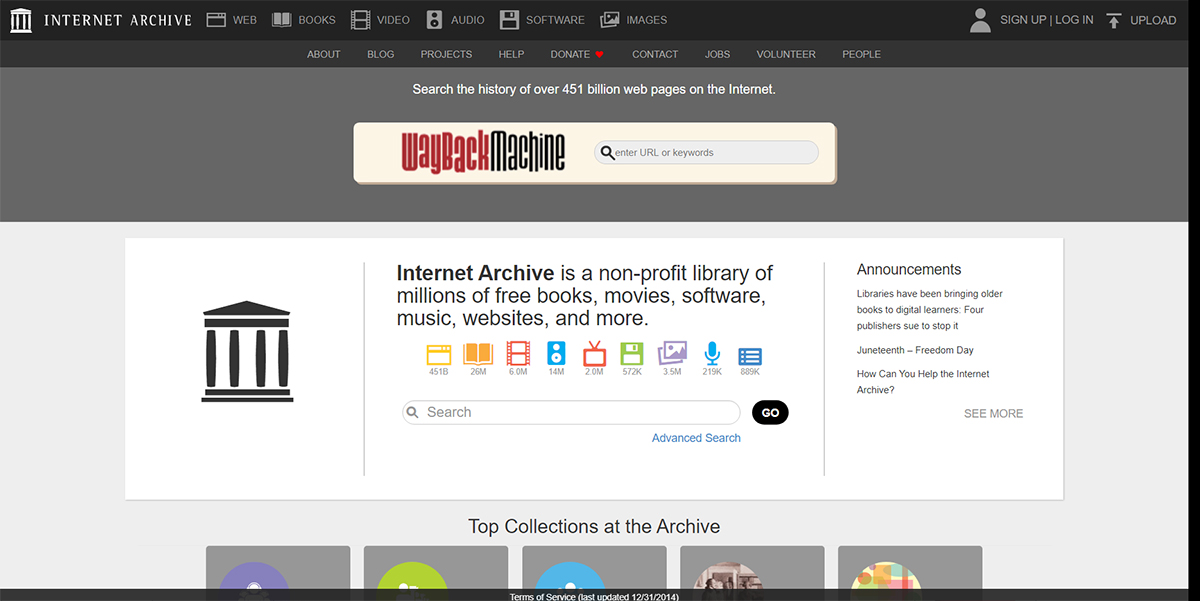The width and height of the screenshot is (1200, 601).
Task: Select the floppy disk icon labeled 572K
Action: 632,354
